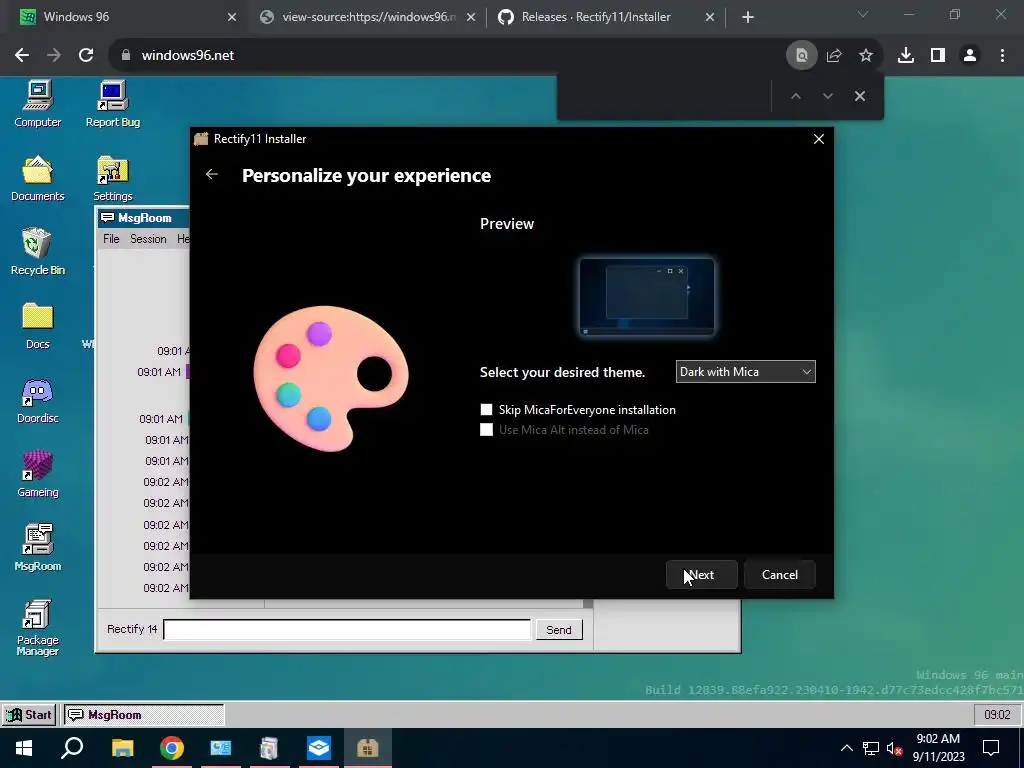Viewport: 1024px width, 768px height.
Task: Switch to the Releases Rectify11/Installer tab
Action: [606, 17]
